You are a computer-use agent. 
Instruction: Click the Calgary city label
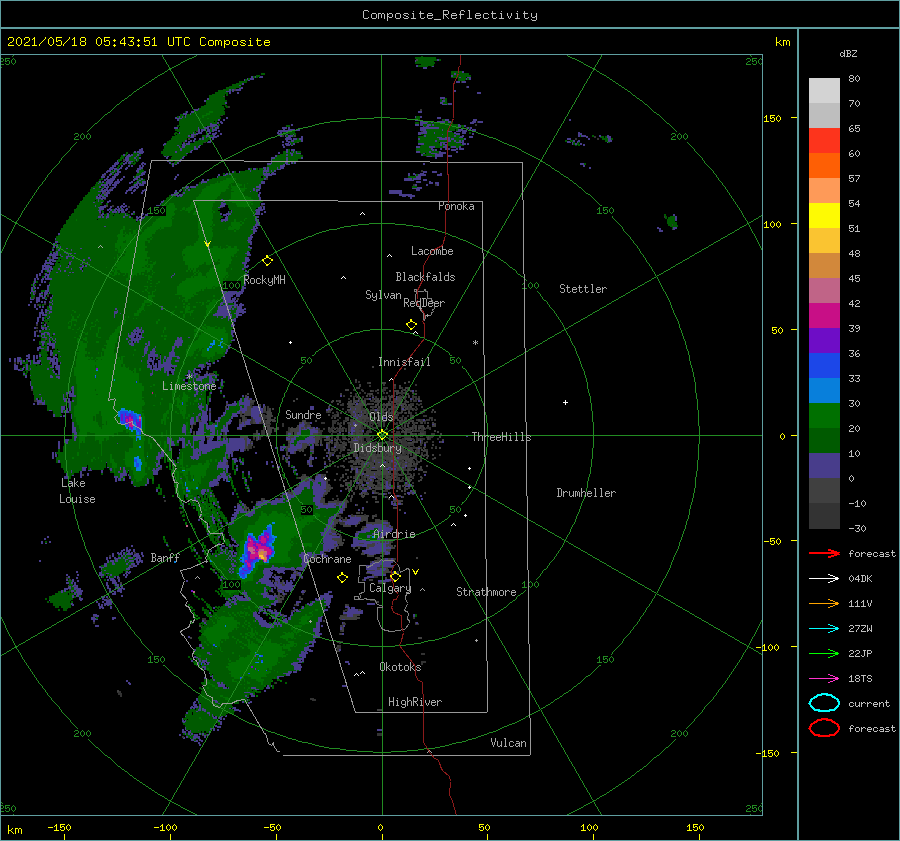pos(390,588)
